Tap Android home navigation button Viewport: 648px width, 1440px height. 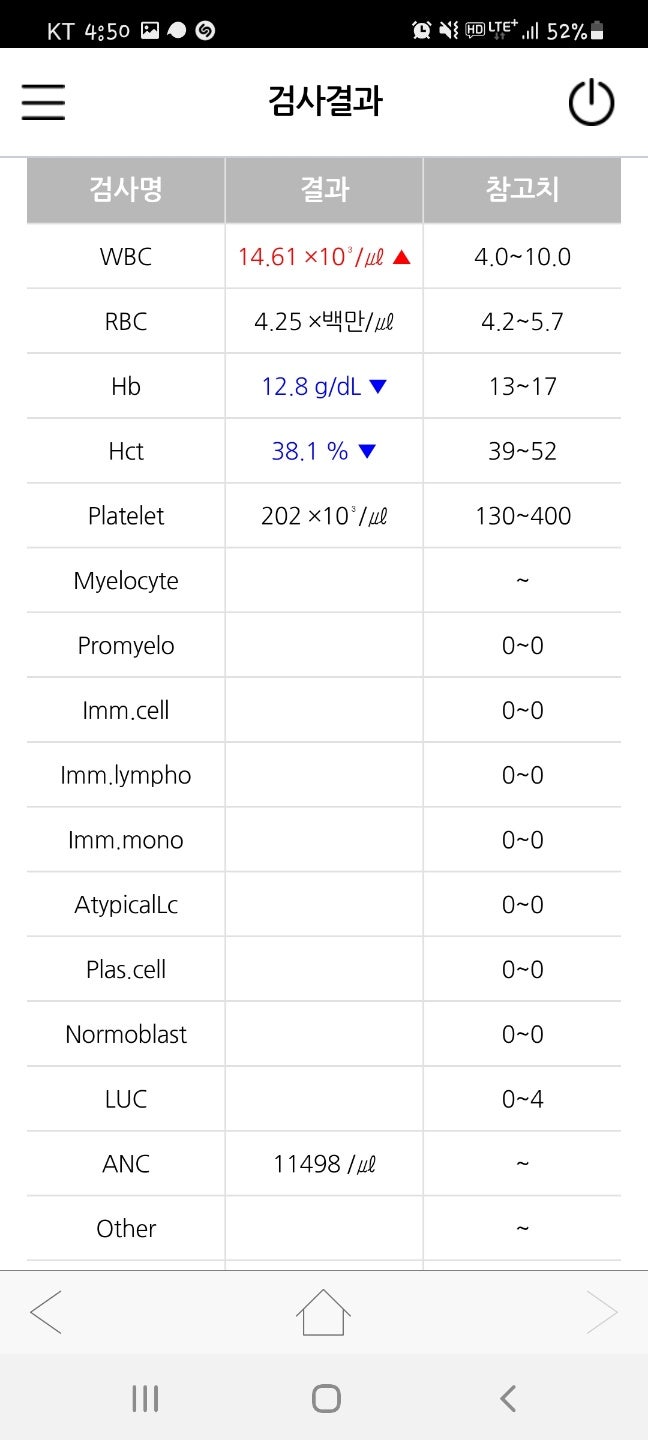tap(326, 1398)
